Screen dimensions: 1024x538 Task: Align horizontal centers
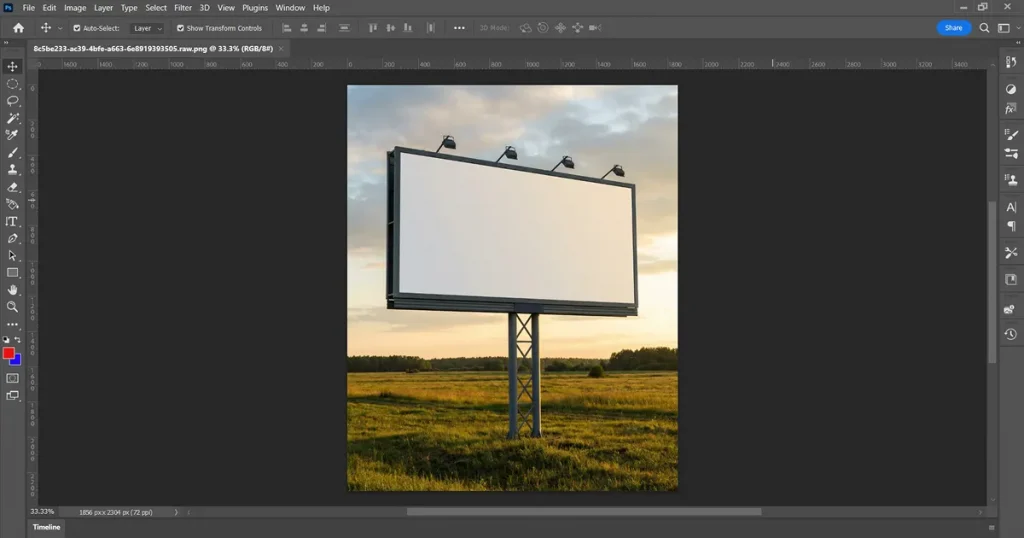click(304, 28)
